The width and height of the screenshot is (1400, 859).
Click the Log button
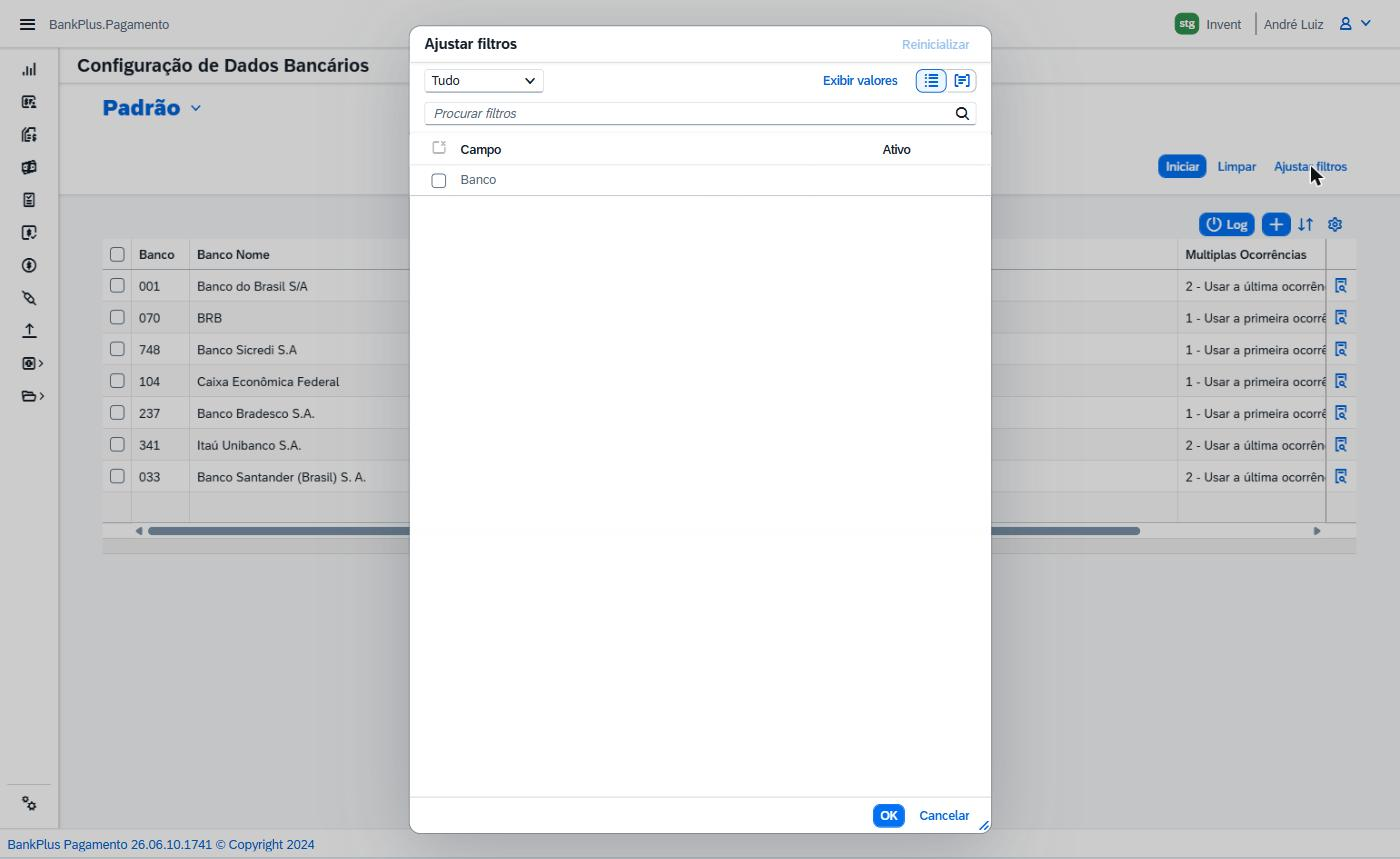(x=1227, y=225)
